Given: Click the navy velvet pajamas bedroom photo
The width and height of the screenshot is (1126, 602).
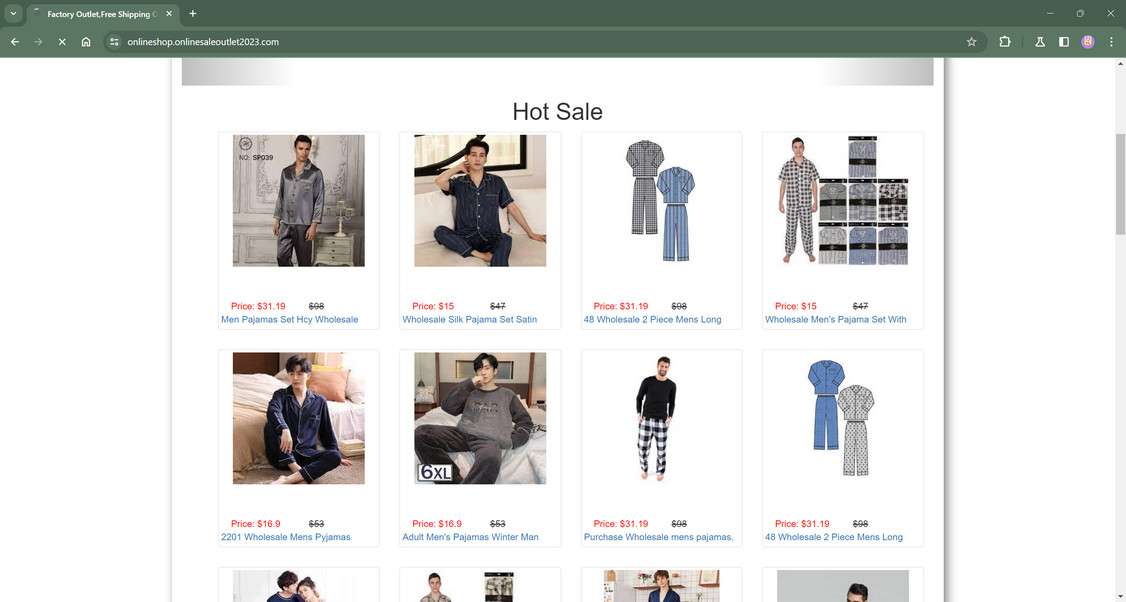Looking at the screenshot, I should point(299,418).
